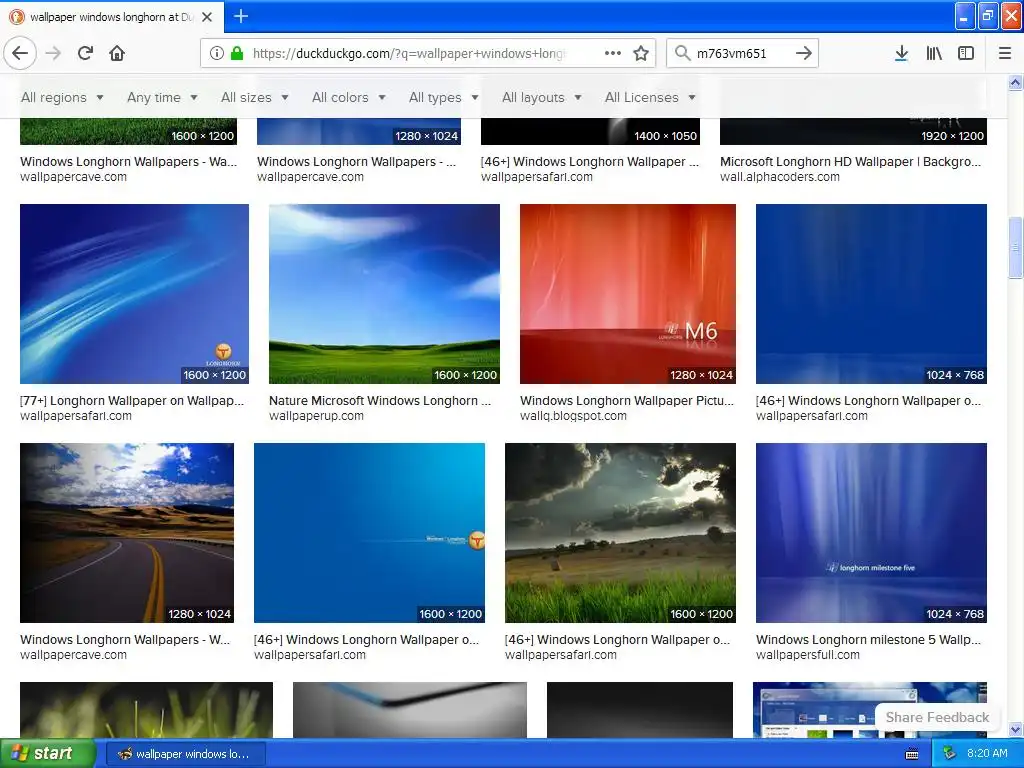Open Nature Microsoft Windows Longhorn title link
The image size is (1024, 768).
pos(380,400)
